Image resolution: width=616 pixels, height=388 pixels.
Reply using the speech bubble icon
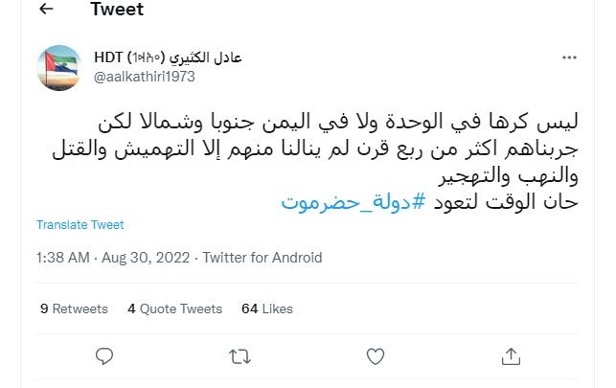pos(104,357)
